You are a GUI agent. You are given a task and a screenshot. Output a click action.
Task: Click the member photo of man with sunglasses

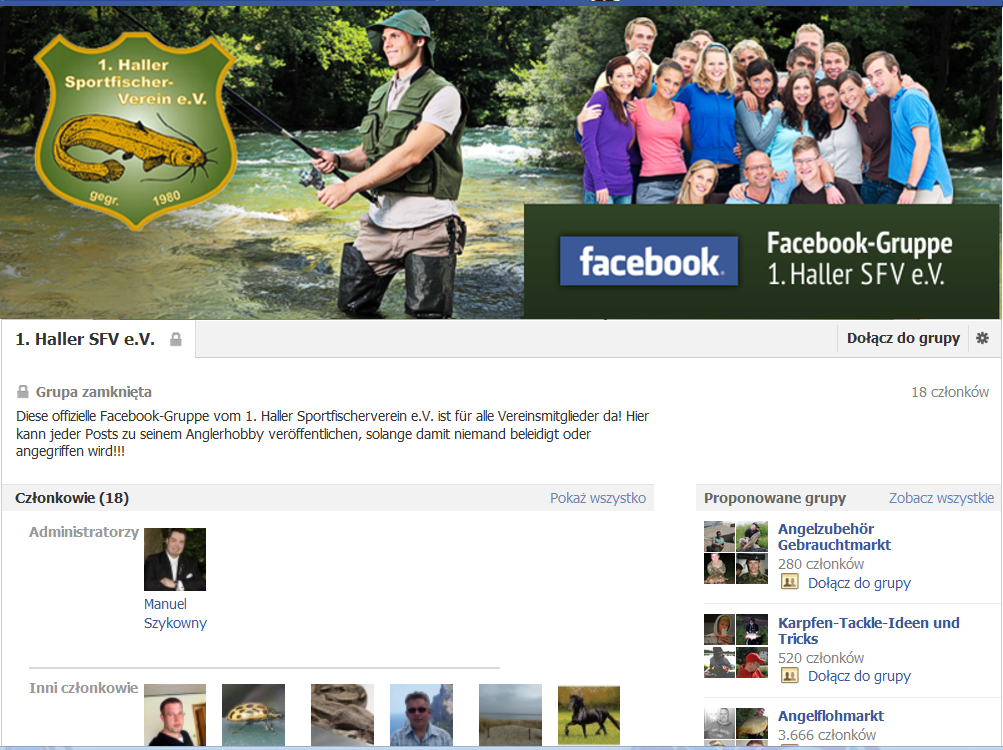click(422, 715)
